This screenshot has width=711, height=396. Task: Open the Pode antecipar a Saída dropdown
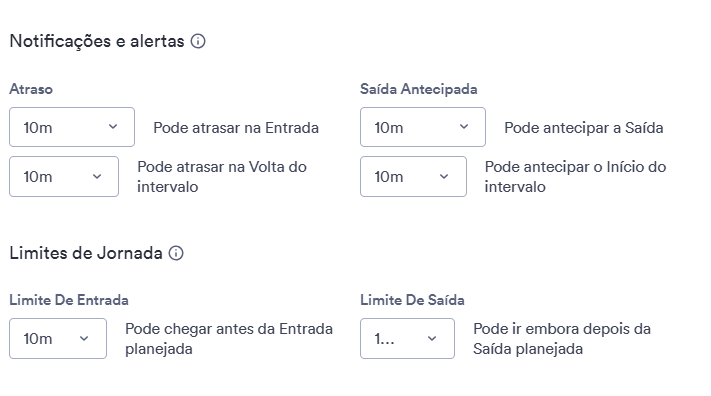[x=423, y=127]
